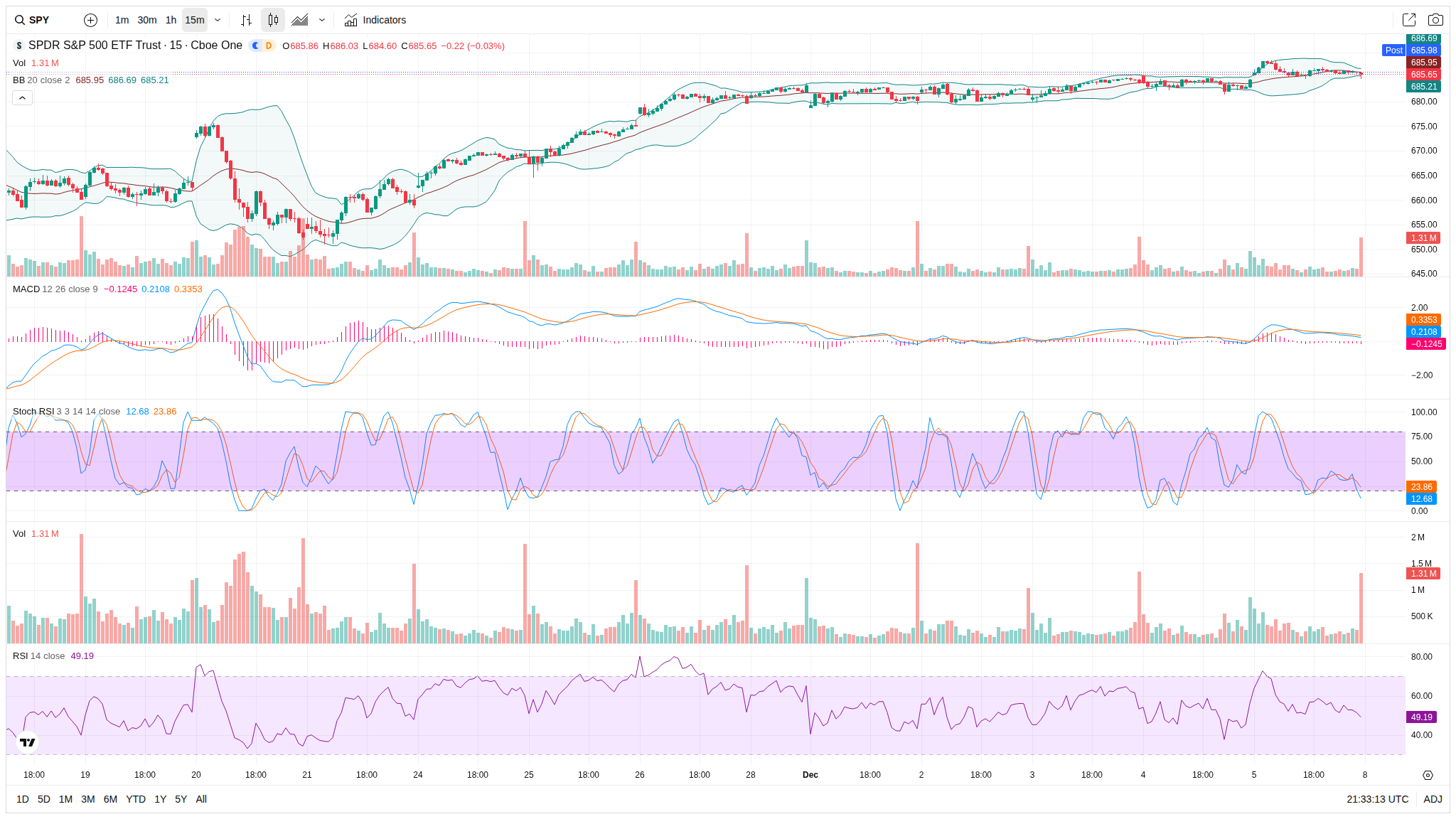
Task: Click the TradingView logo badge
Action: click(27, 742)
